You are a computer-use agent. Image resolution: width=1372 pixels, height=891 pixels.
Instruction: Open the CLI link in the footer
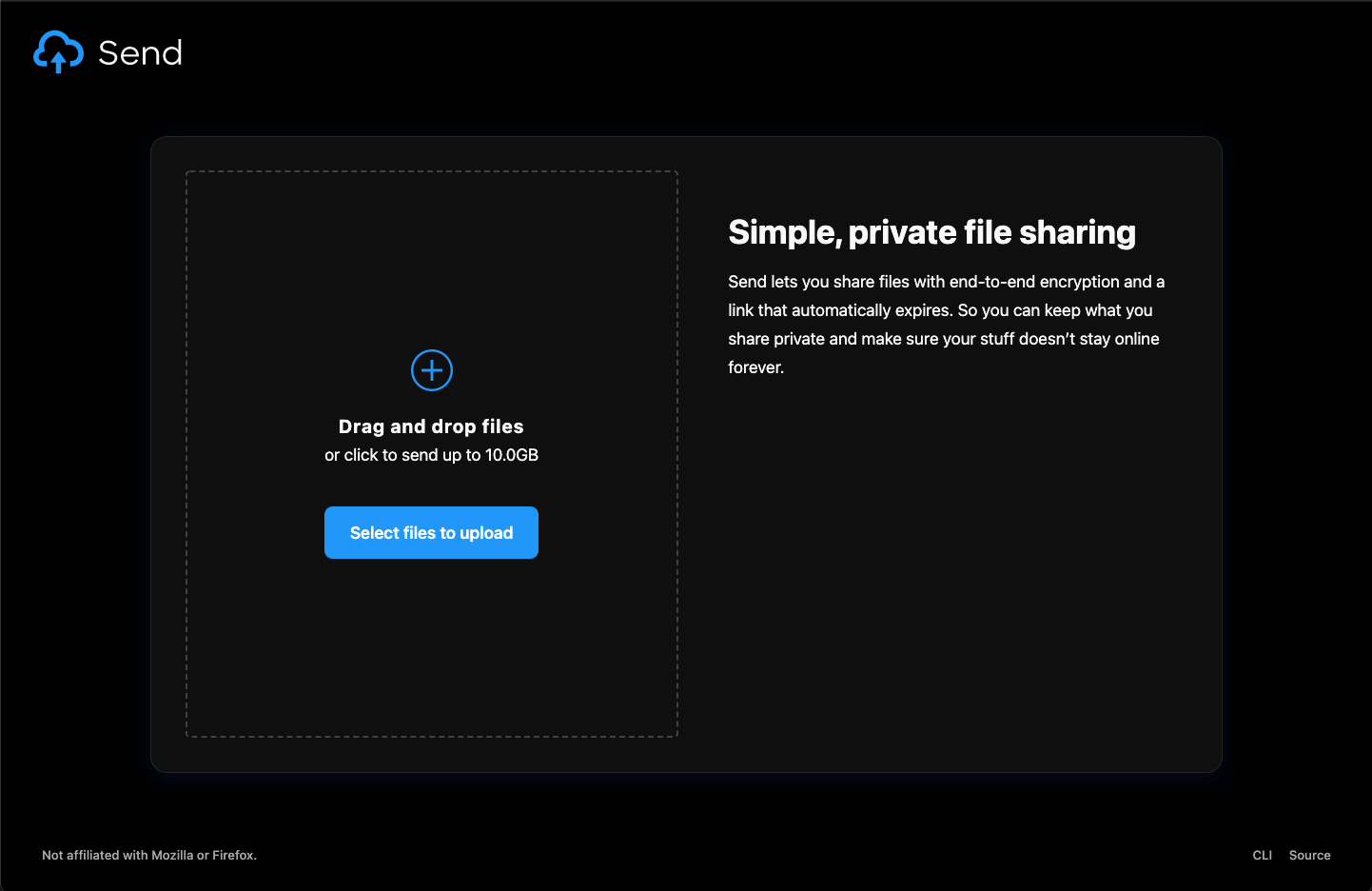click(1262, 855)
